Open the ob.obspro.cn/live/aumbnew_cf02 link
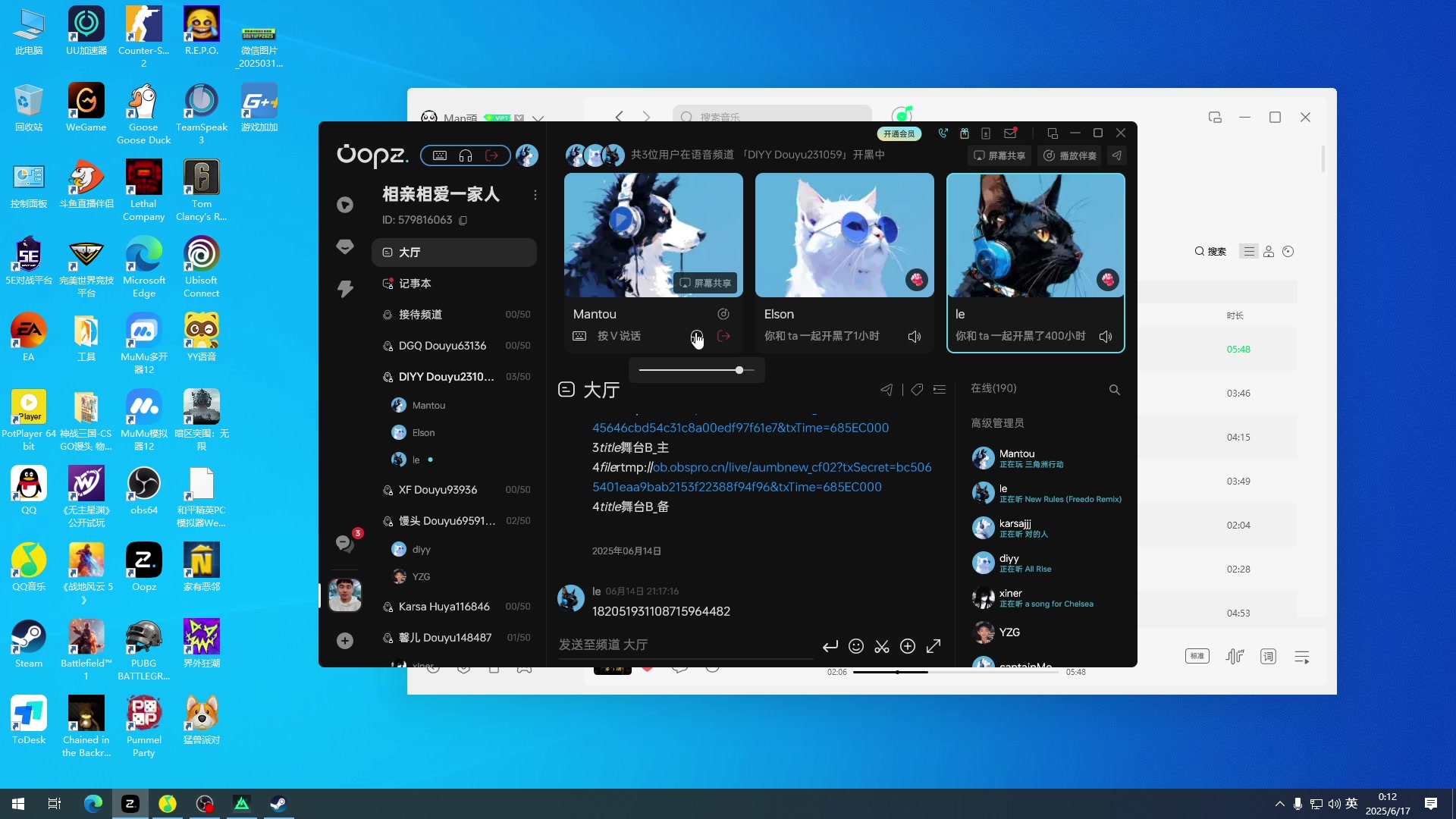 click(761, 477)
